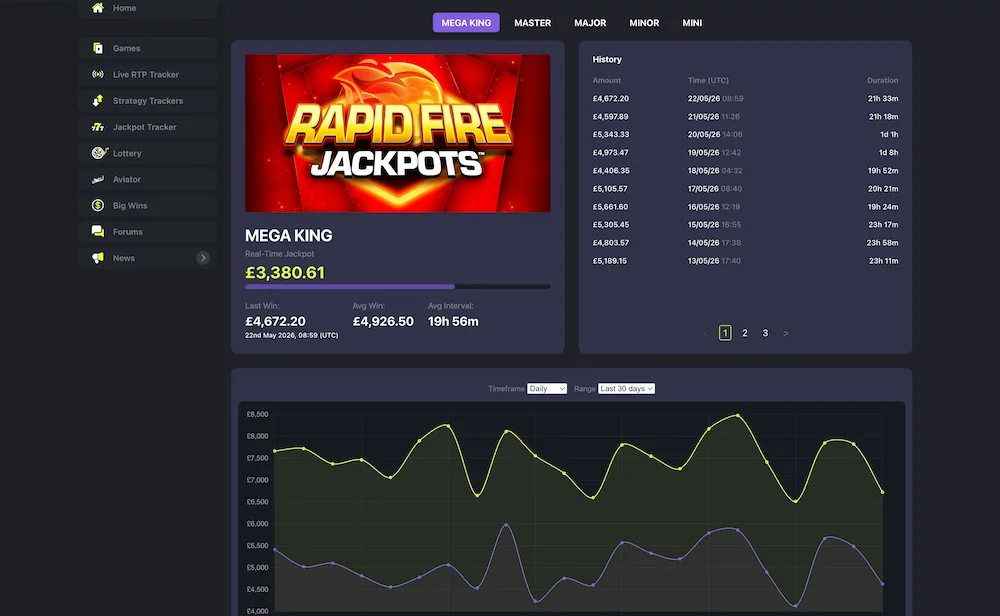
Task: Click history amount £5,661.60
Action: pos(610,207)
